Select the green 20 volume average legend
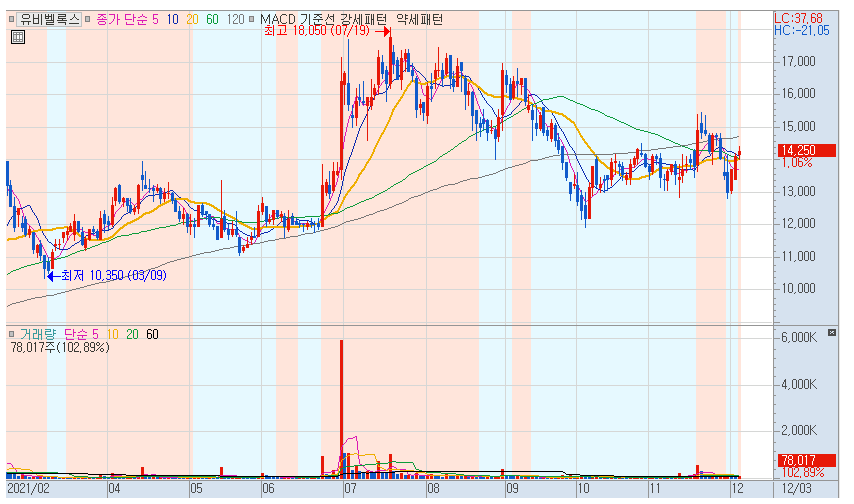854x504 pixels. click(x=132, y=334)
